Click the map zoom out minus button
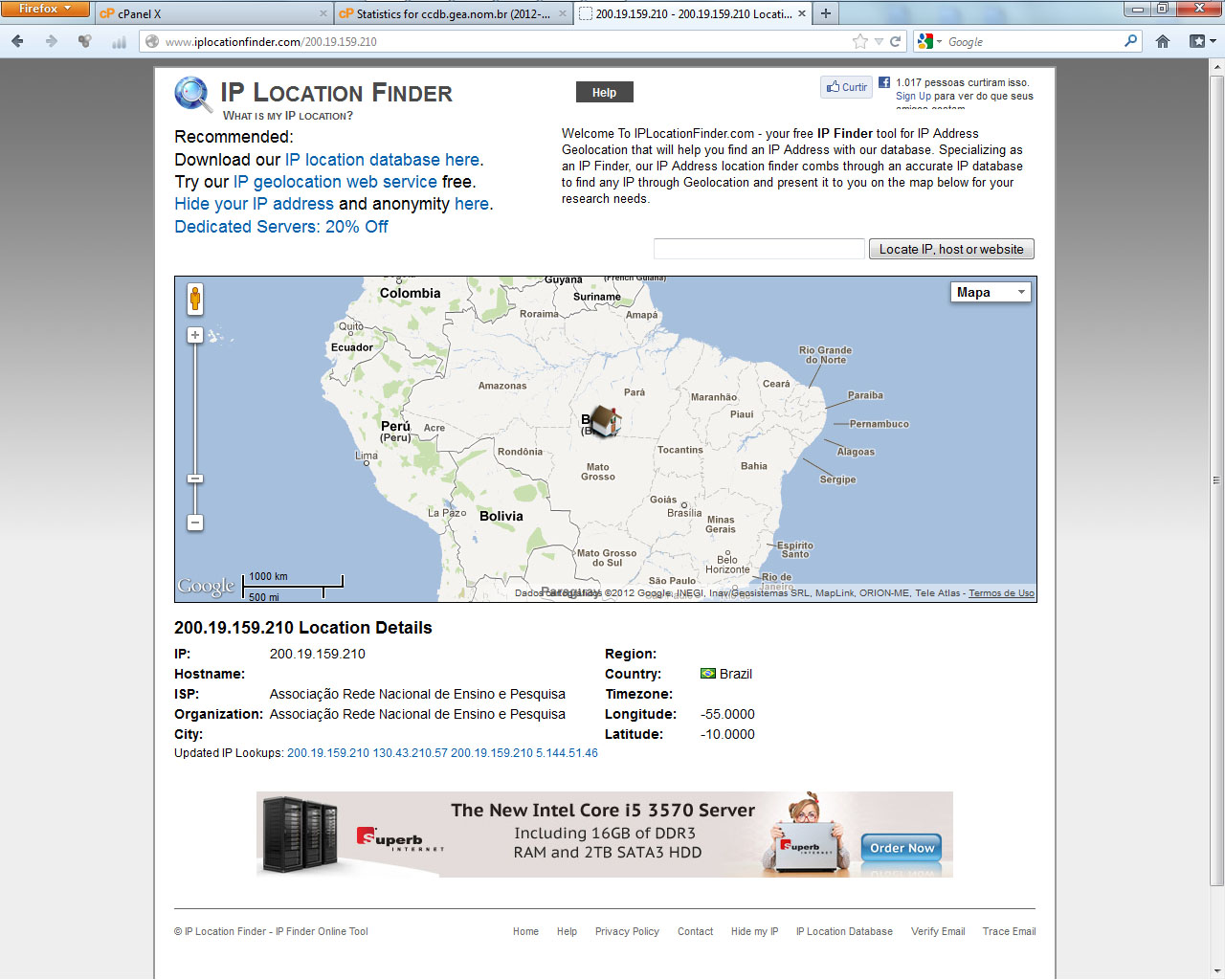The height and width of the screenshot is (980, 1225). 195,523
